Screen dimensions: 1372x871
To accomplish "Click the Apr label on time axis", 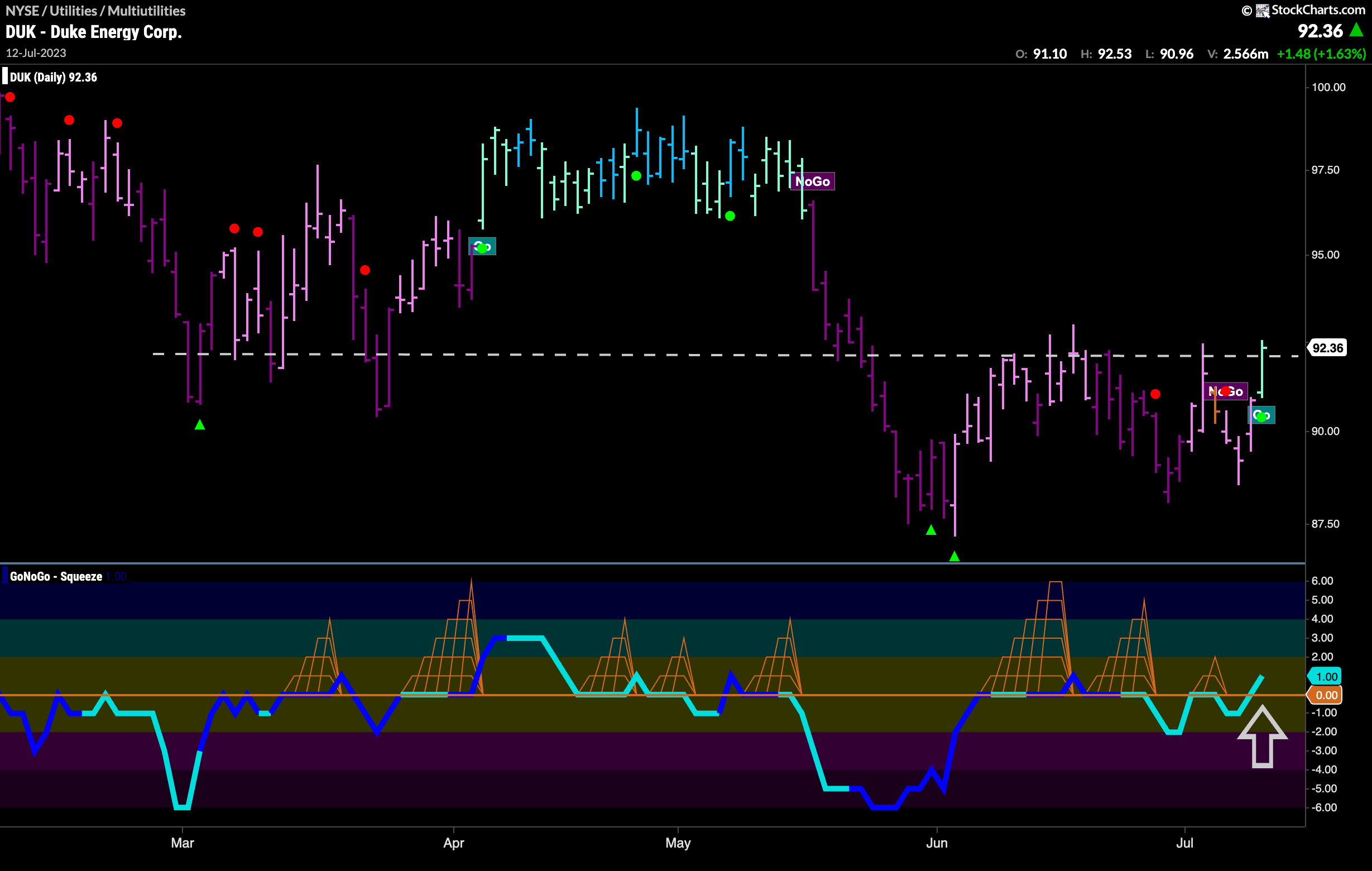I will [454, 843].
